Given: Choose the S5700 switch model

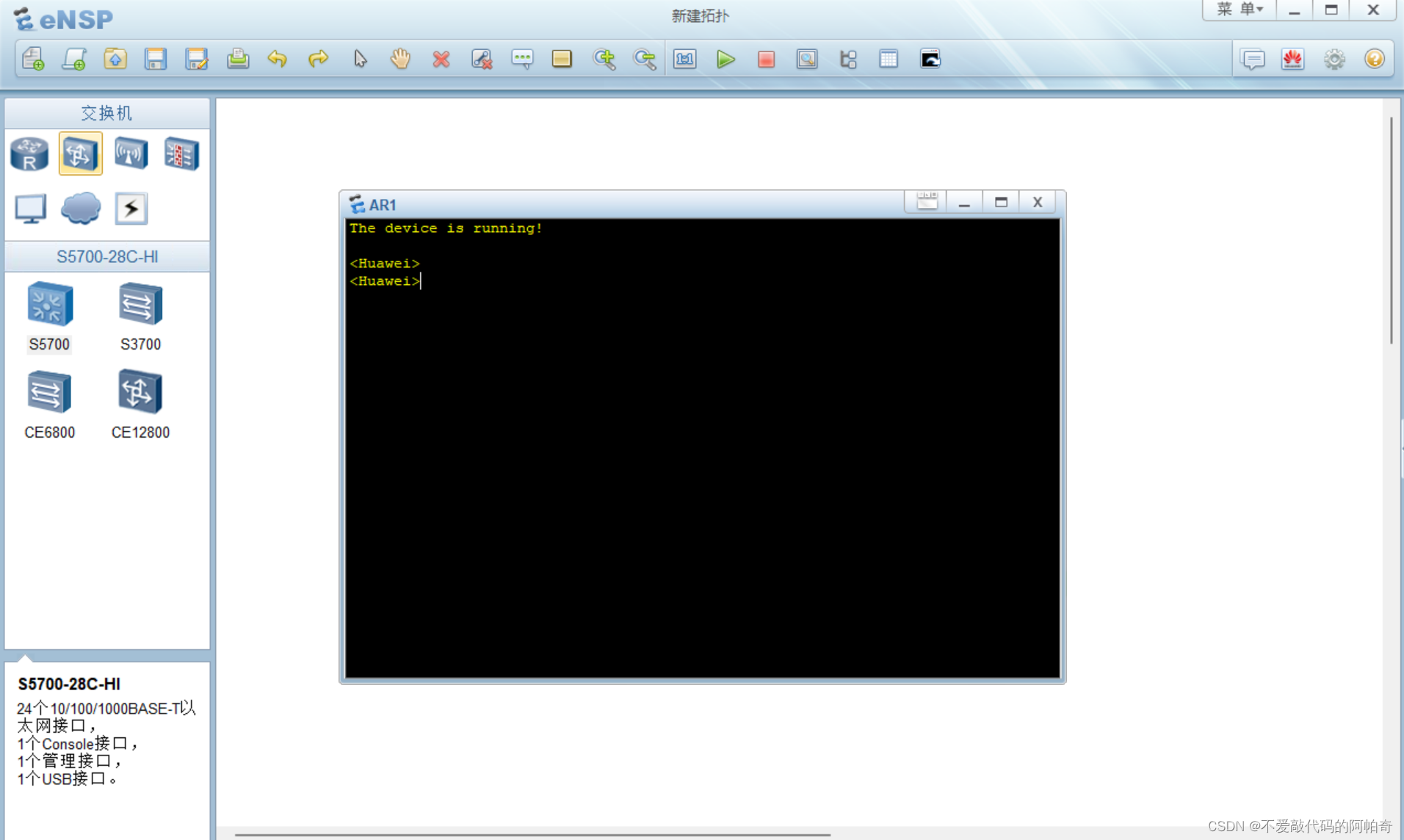Looking at the screenshot, I should pos(49,316).
